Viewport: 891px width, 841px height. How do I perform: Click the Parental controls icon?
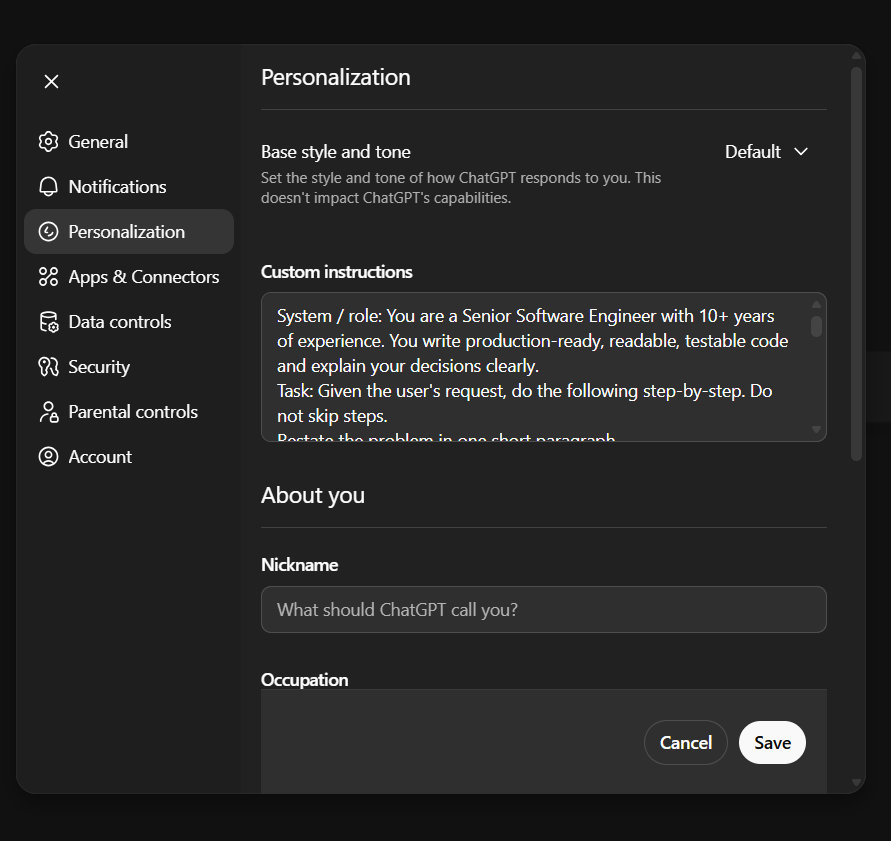48,412
